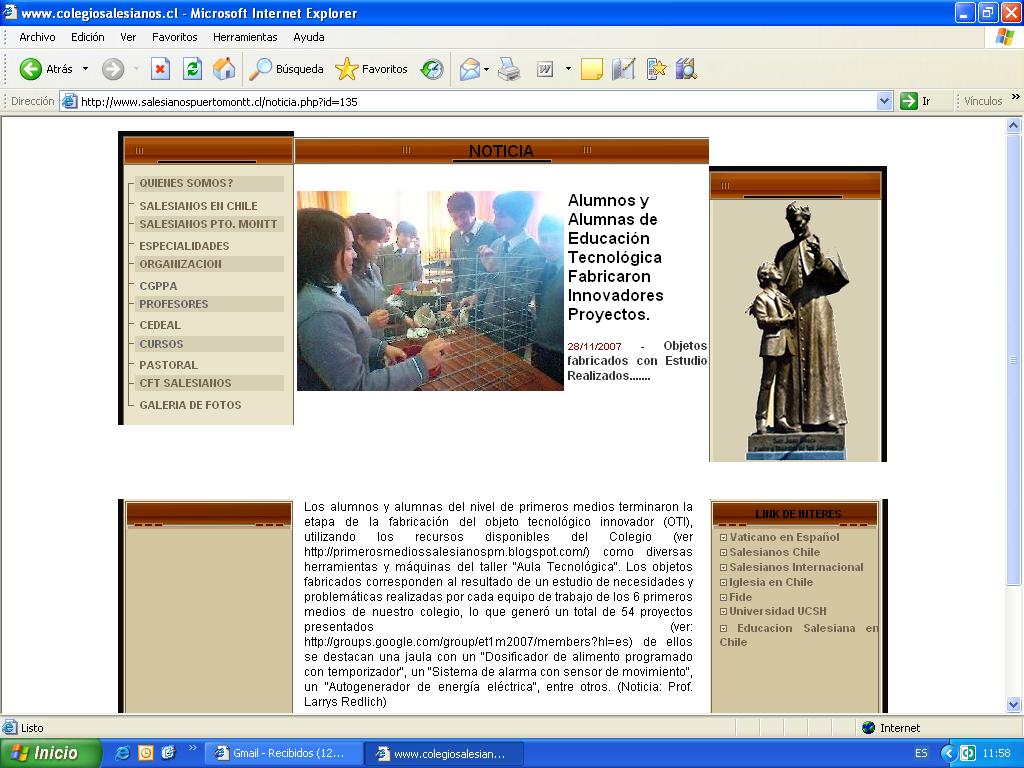Open CURSOS sidebar link
The width and height of the screenshot is (1024, 768).
click(161, 344)
